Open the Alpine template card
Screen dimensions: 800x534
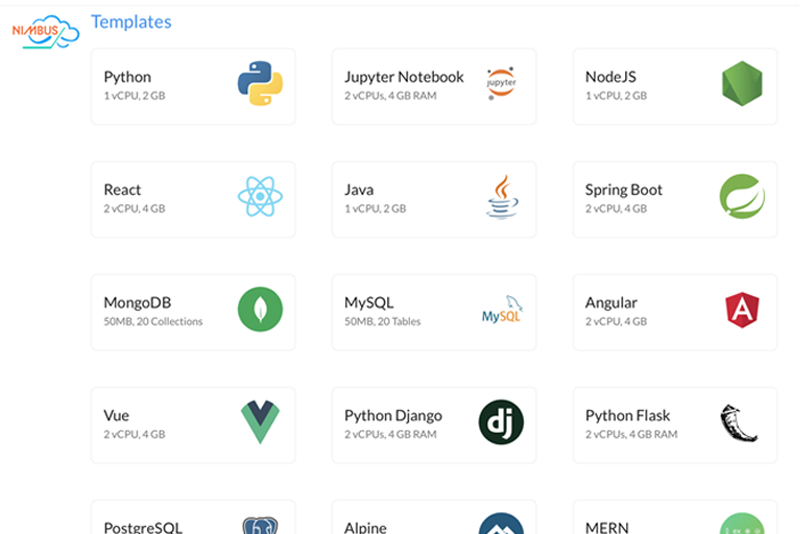tap(434, 519)
